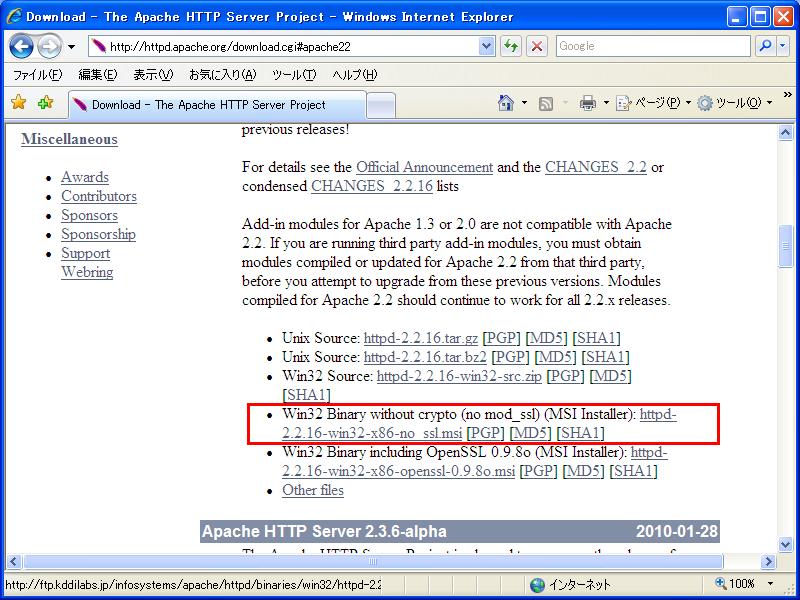This screenshot has height=600, width=800.
Task: Open SHA1 link for no_ssl.msi installer
Action: click(x=580, y=433)
